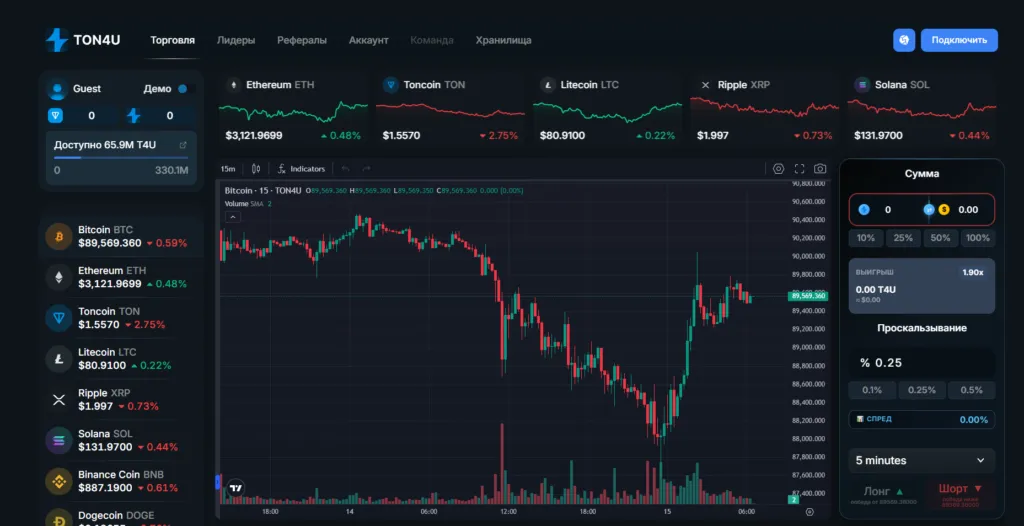Open the Команда tab
Screen dimensions: 1024x526
(432, 40)
